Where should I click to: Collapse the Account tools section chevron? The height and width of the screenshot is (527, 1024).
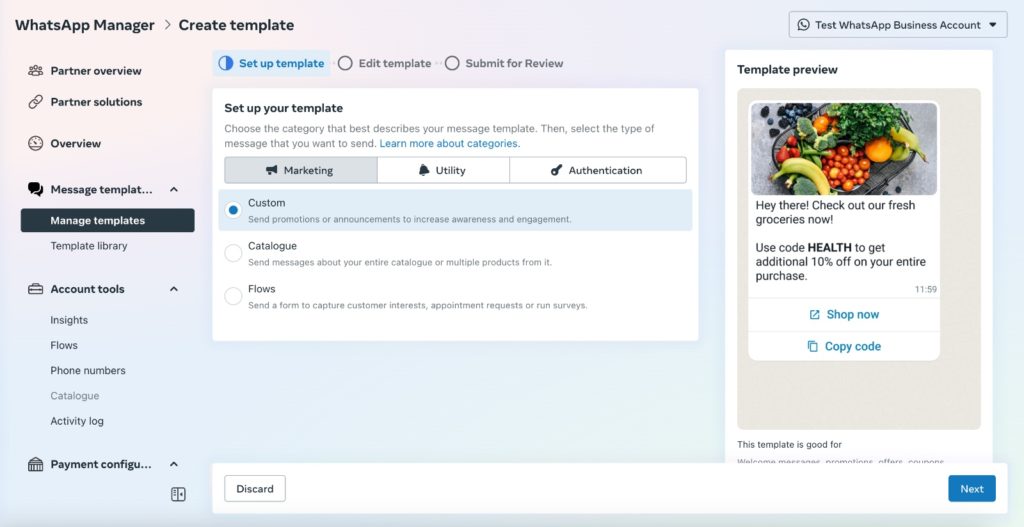tap(174, 289)
